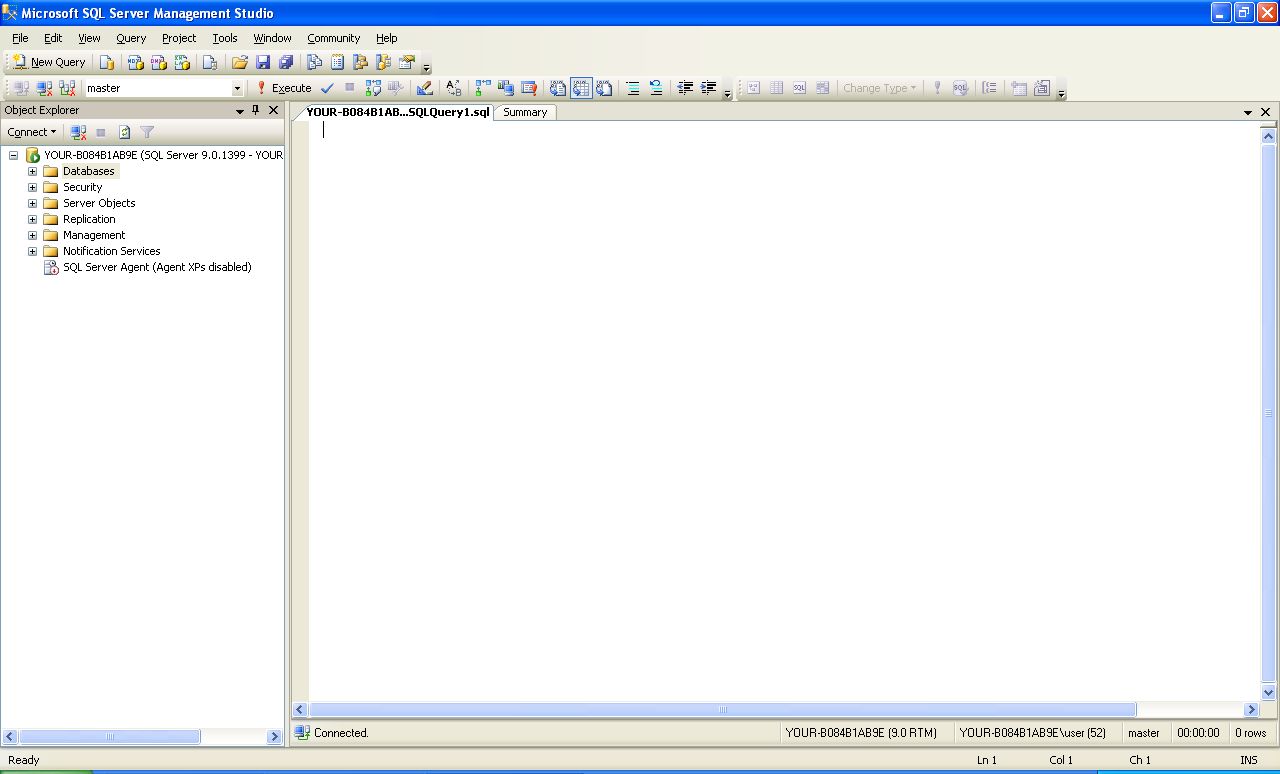
Task: Open the Tools menu
Action: (225, 38)
